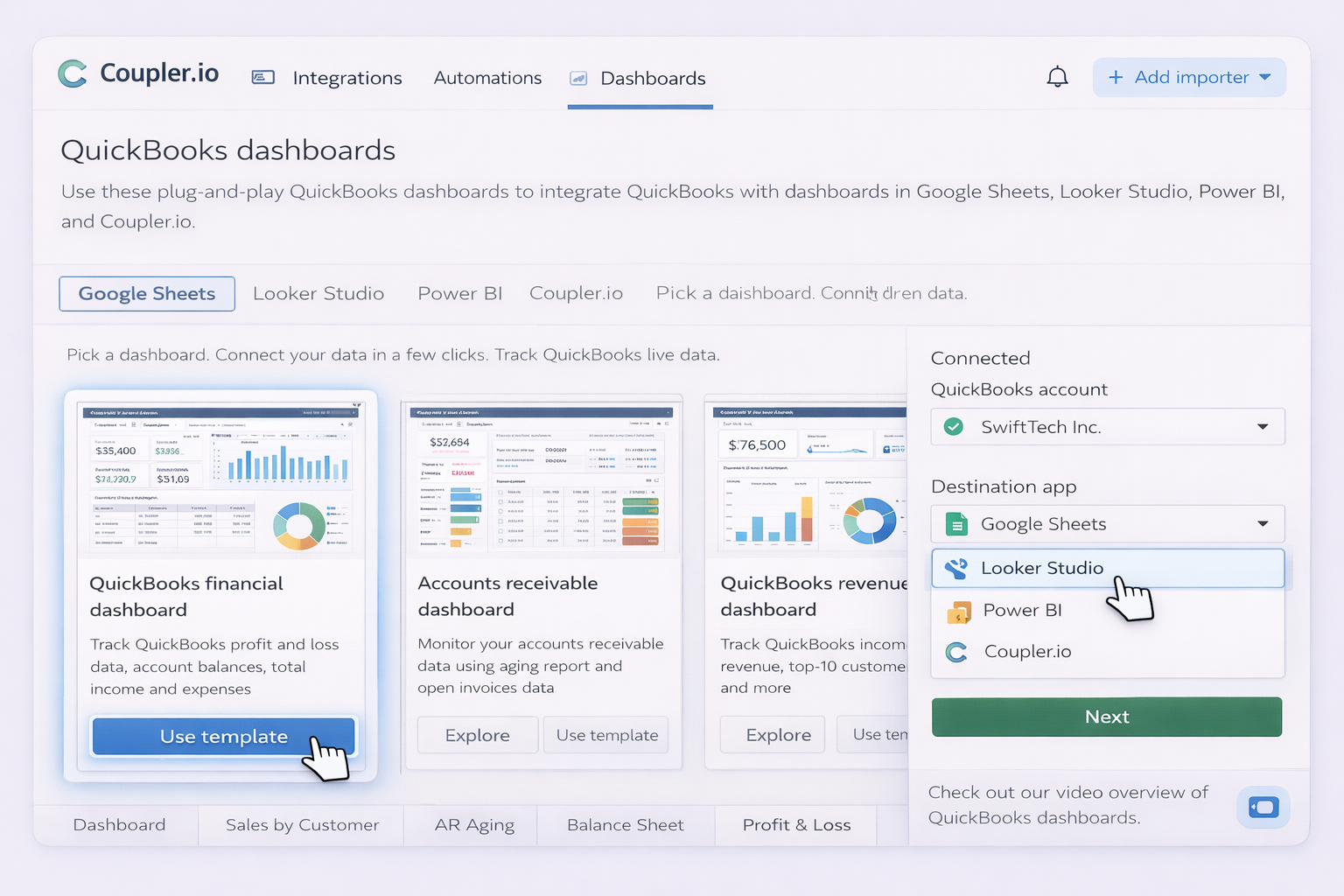Switch to the Power BI tab
The width and height of the screenshot is (1344, 896).
click(x=460, y=294)
